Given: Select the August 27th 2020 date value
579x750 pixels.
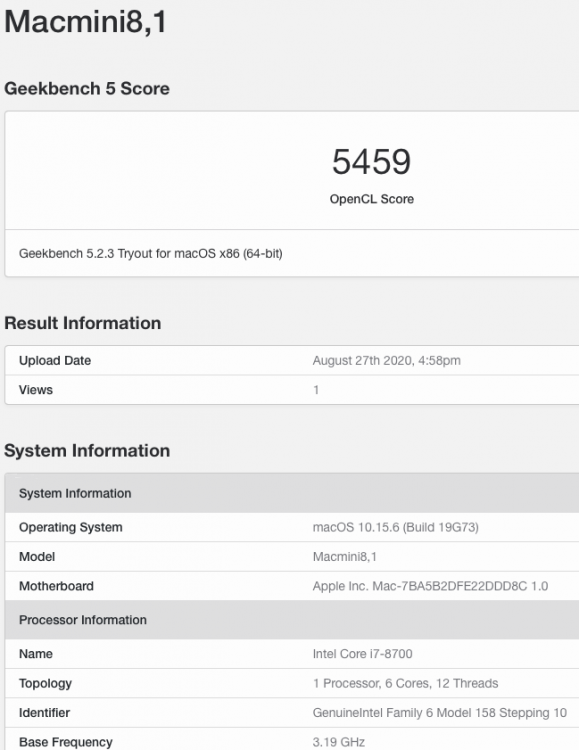Looking at the screenshot, I should (x=387, y=360).
